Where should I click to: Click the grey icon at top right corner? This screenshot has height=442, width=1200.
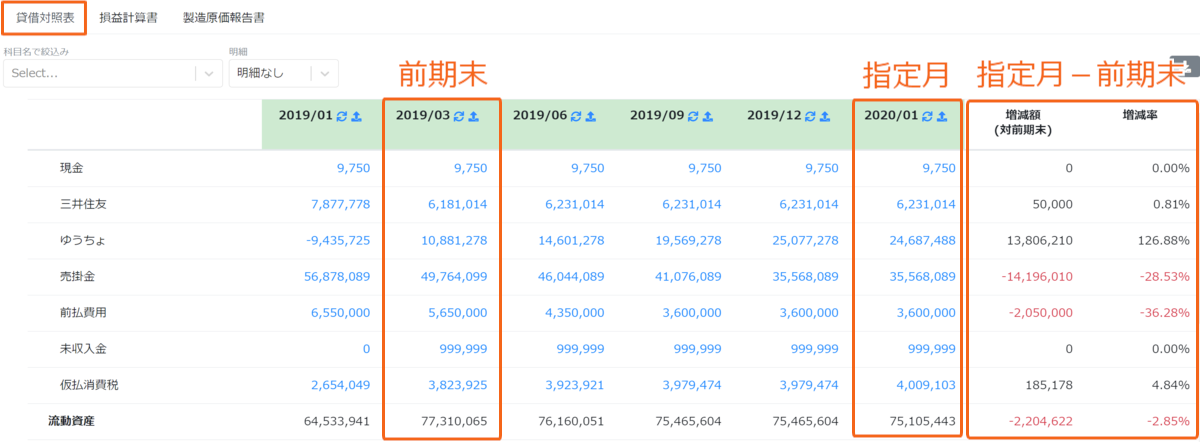(x=1186, y=68)
